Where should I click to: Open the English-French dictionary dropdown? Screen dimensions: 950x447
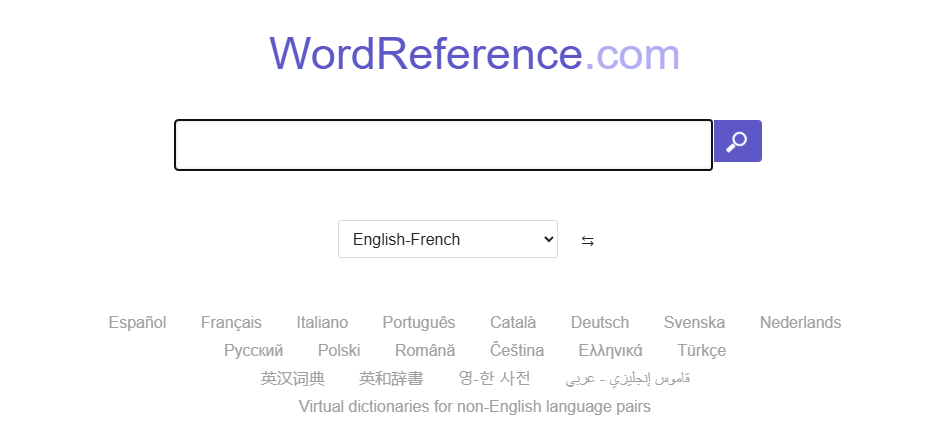448,239
